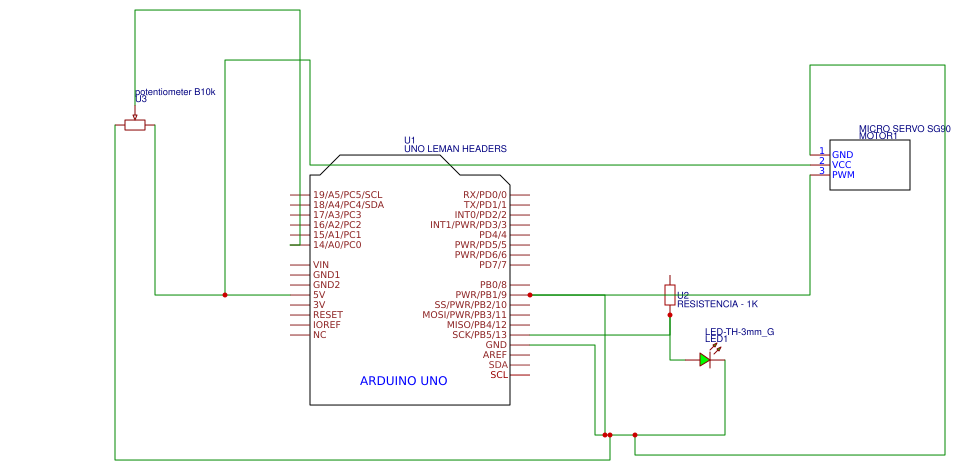The width and height of the screenshot is (962, 470).
Task: Click the wire junction dot at PB1/9
Action: click(x=529, y=295)
